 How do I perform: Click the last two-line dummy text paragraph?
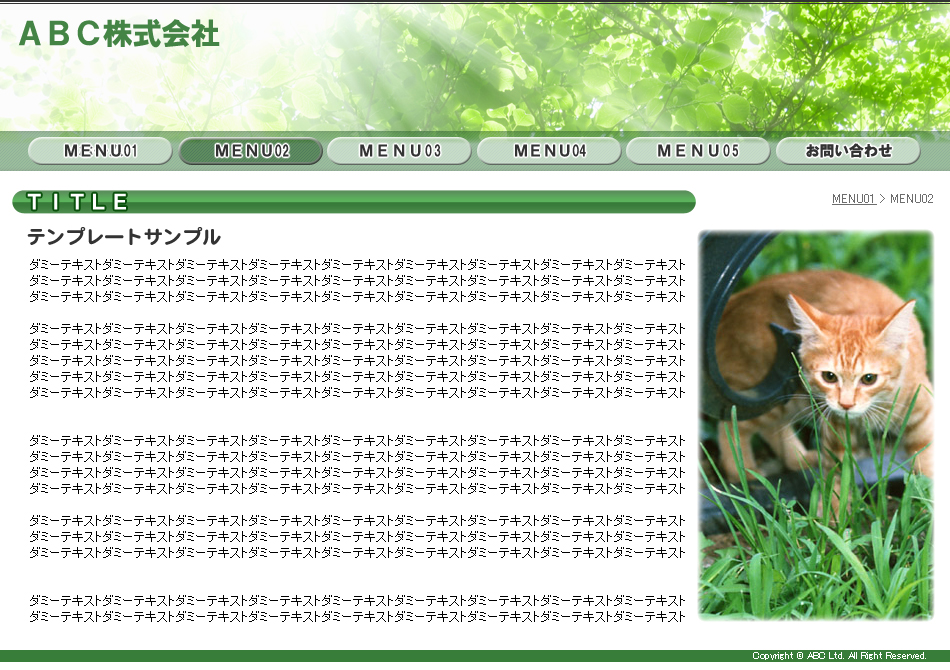[x=358, y=608]
